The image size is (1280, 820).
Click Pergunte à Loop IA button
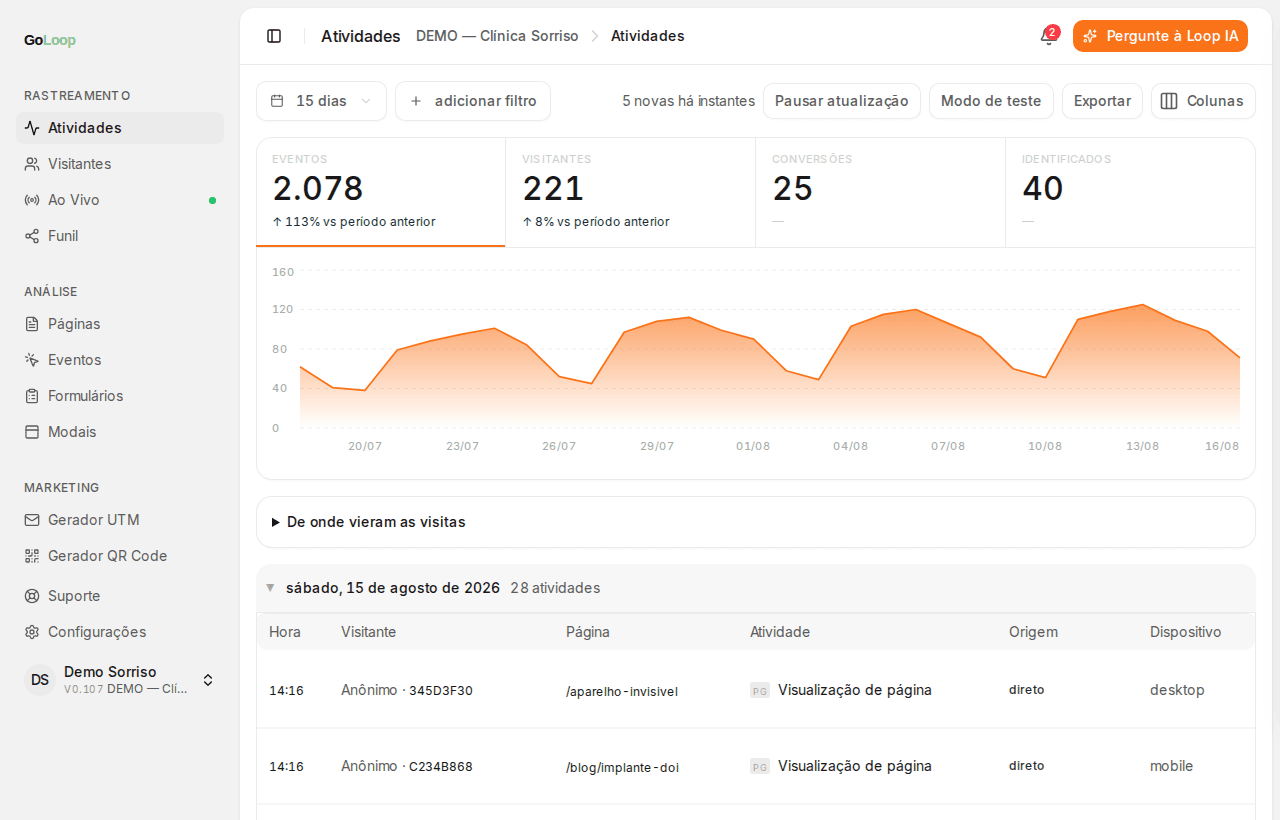coord(1160,36)
